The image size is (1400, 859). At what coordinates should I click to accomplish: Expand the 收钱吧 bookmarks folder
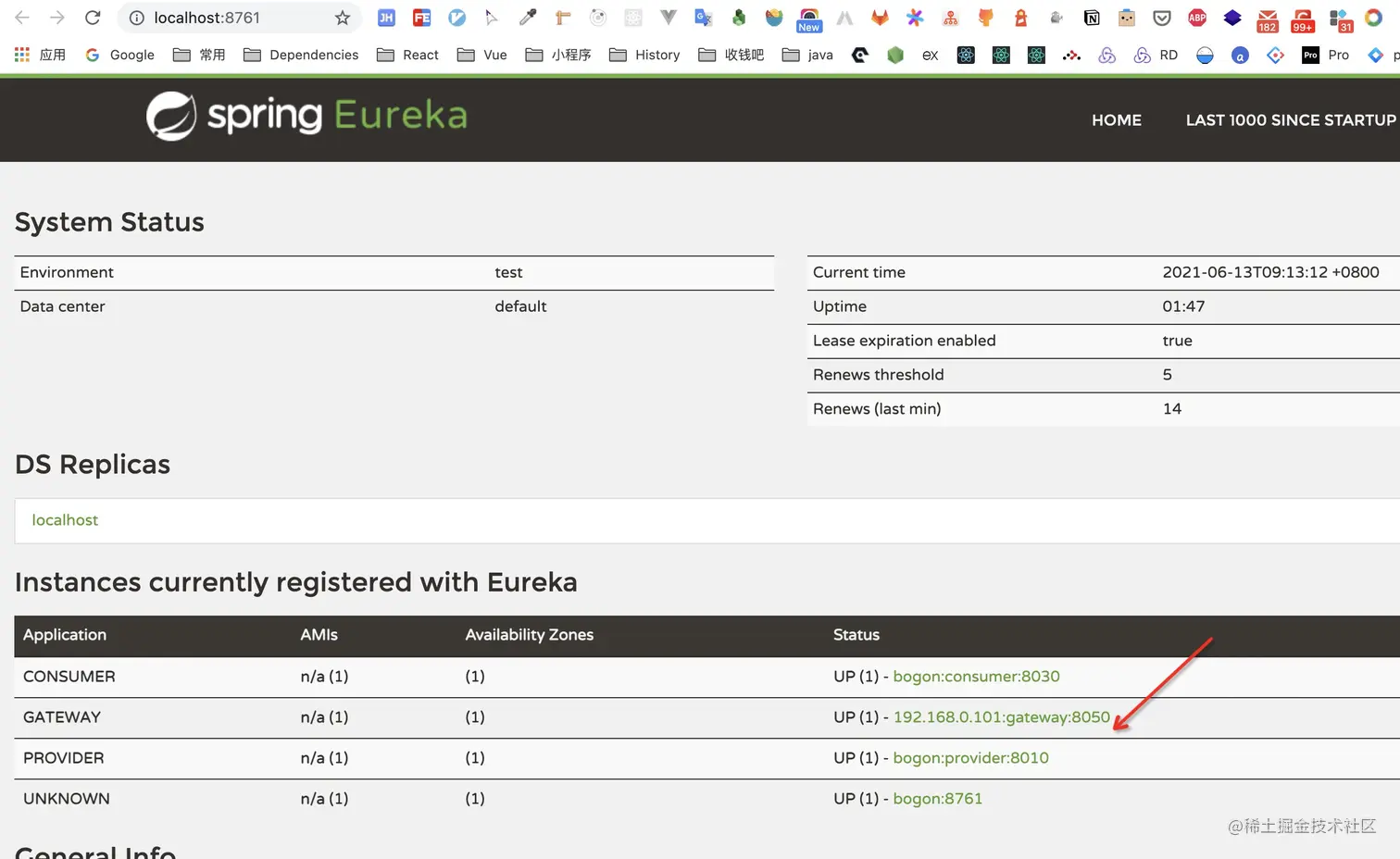(x=731, y=55)
